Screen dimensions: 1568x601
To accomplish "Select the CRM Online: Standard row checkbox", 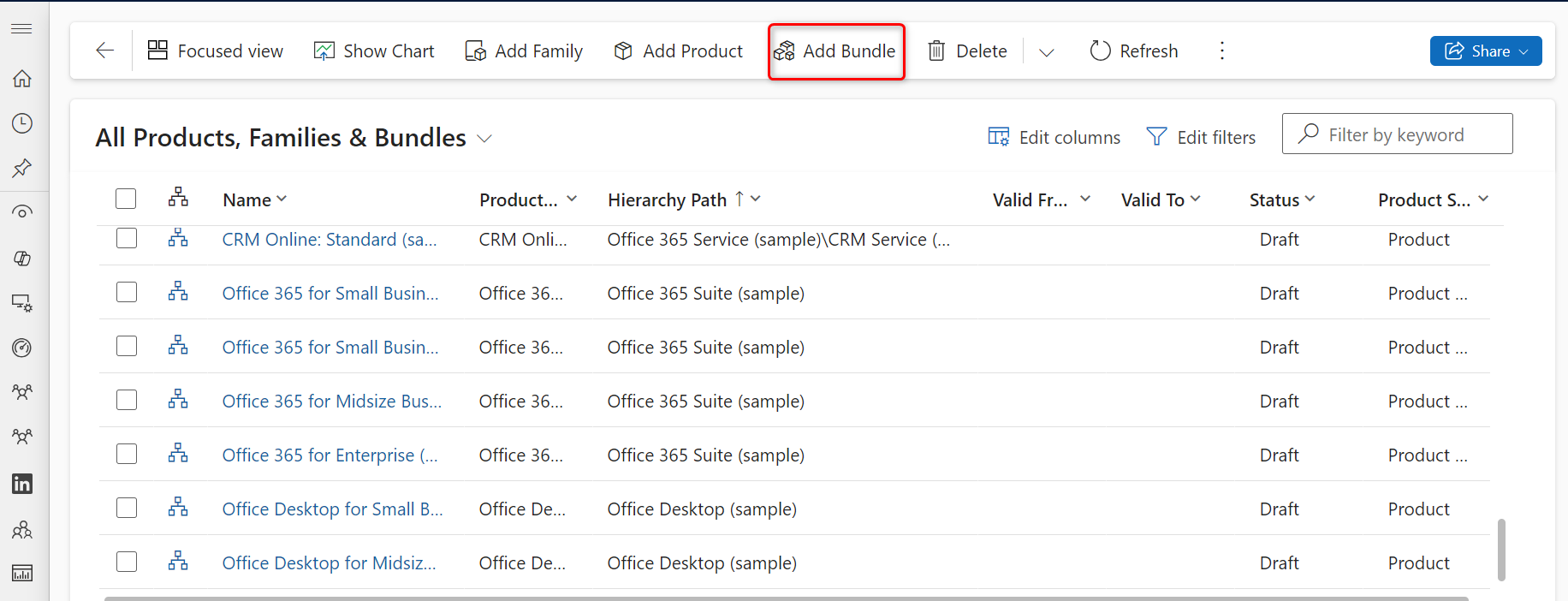I will (x=127, y=238).
